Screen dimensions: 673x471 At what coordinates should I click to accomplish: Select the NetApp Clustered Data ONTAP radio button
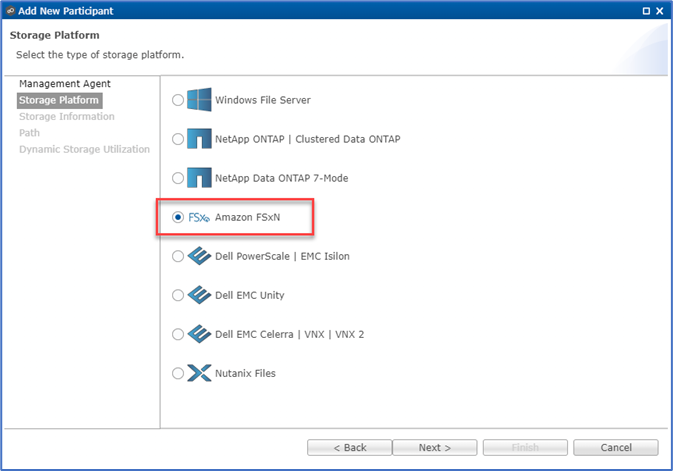coord(178,139)
